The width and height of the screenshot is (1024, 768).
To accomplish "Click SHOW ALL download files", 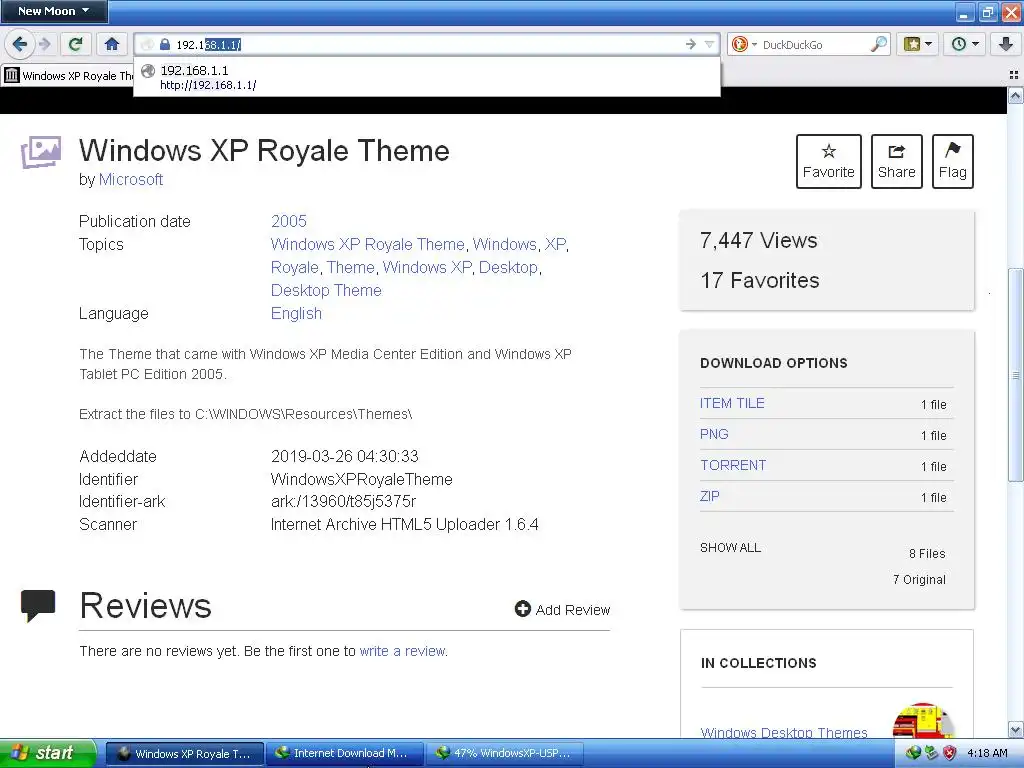I will [730, 548].
